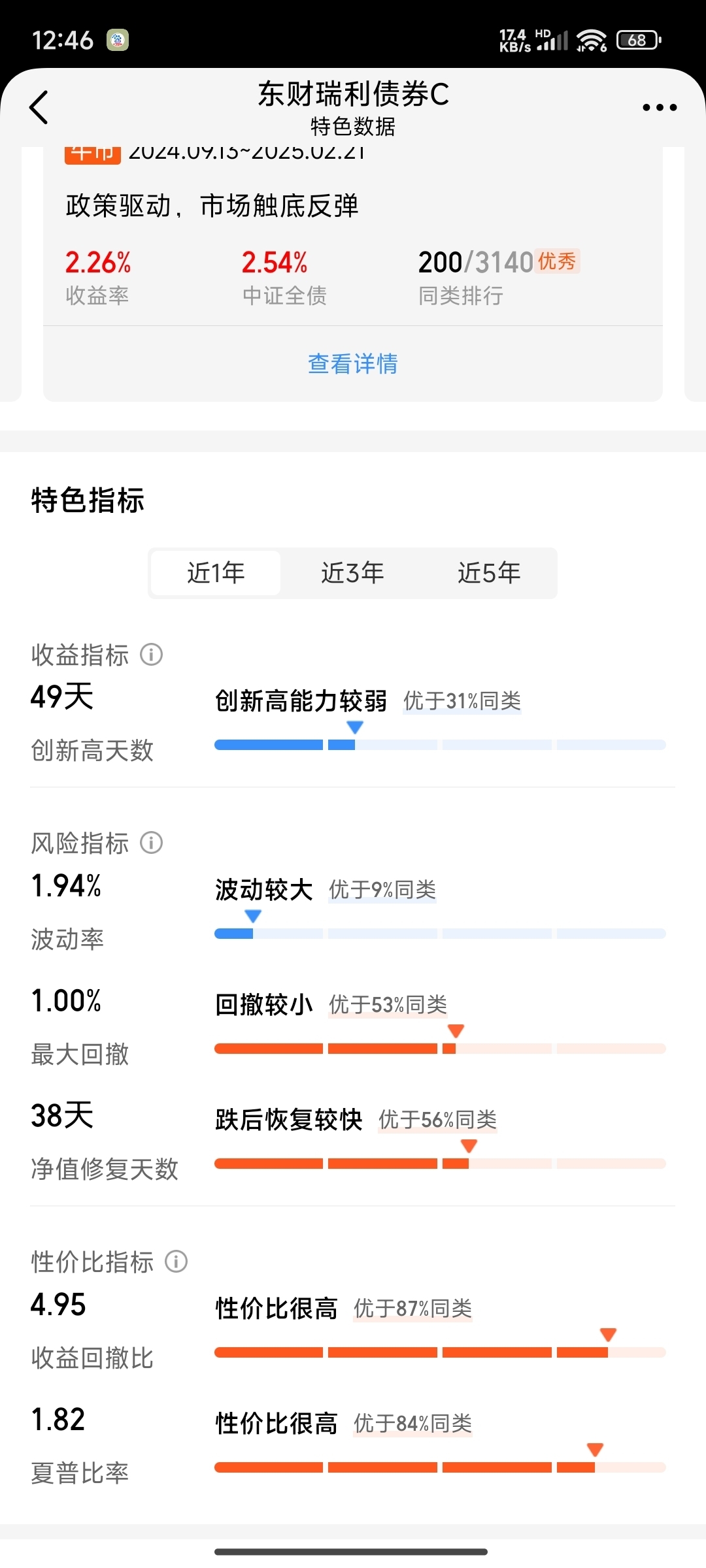The width and height of the screenshot is (706, 1568).
Task: Tap the Wi-Fi status icon
Action: tap(592, 41)
